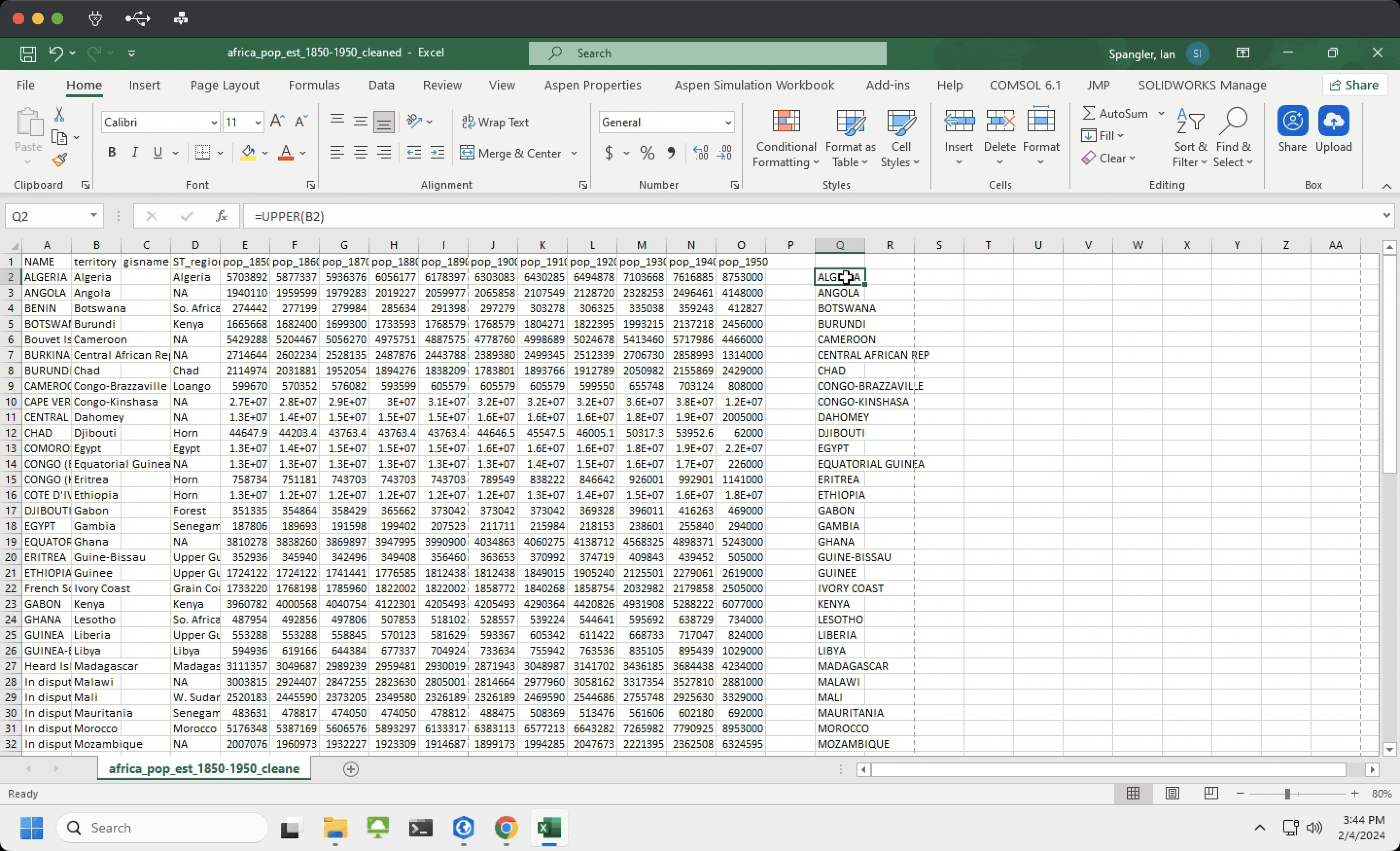Click the Increase Font Size icon
Image resolution: width=1400 pixels, height=851 pixels.
pyautogui.click(x=277, y=121)
